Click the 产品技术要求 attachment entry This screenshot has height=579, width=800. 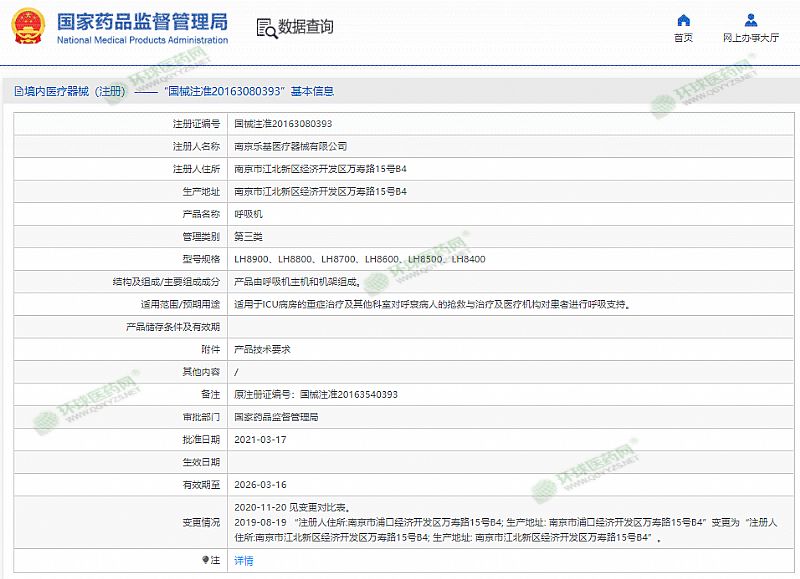coord(262,350)
